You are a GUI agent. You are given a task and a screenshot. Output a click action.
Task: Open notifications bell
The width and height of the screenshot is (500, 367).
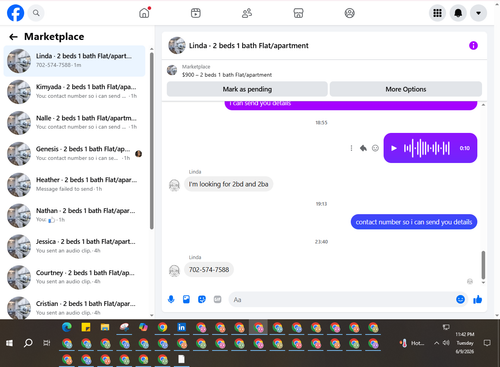458,13
